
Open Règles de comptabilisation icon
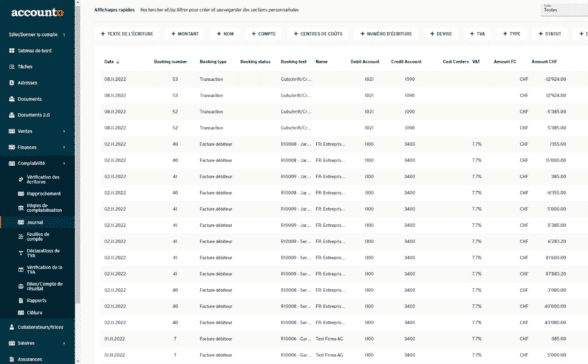coord(21,208)
